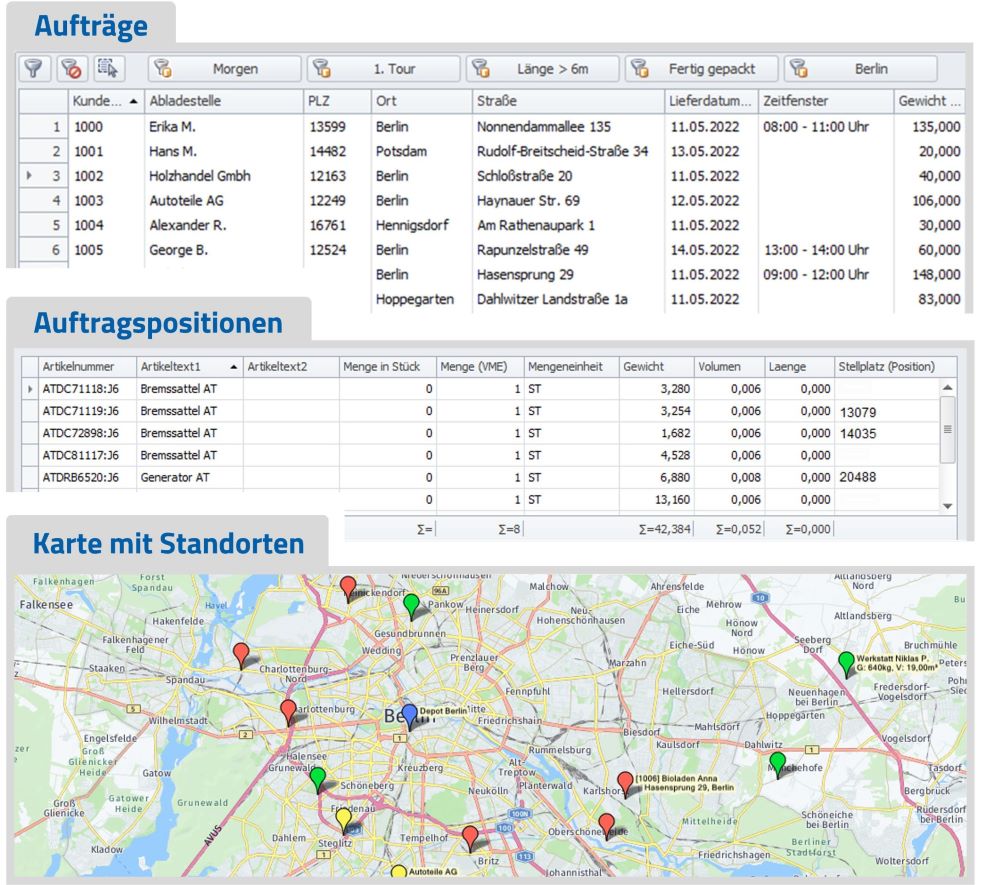Click Stellplatz value 13079
This screenshot has width=1000, height=885.
coord(858,413)
